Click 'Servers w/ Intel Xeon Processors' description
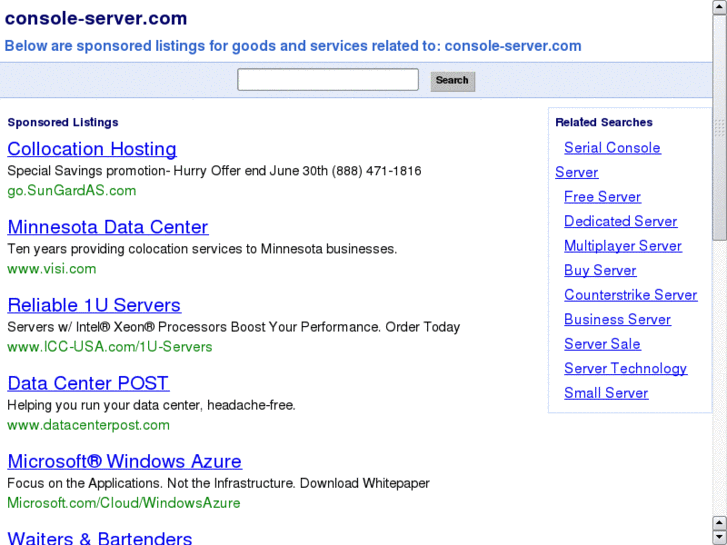The height and width of the screenshot is (545, 727). point(234,327)
